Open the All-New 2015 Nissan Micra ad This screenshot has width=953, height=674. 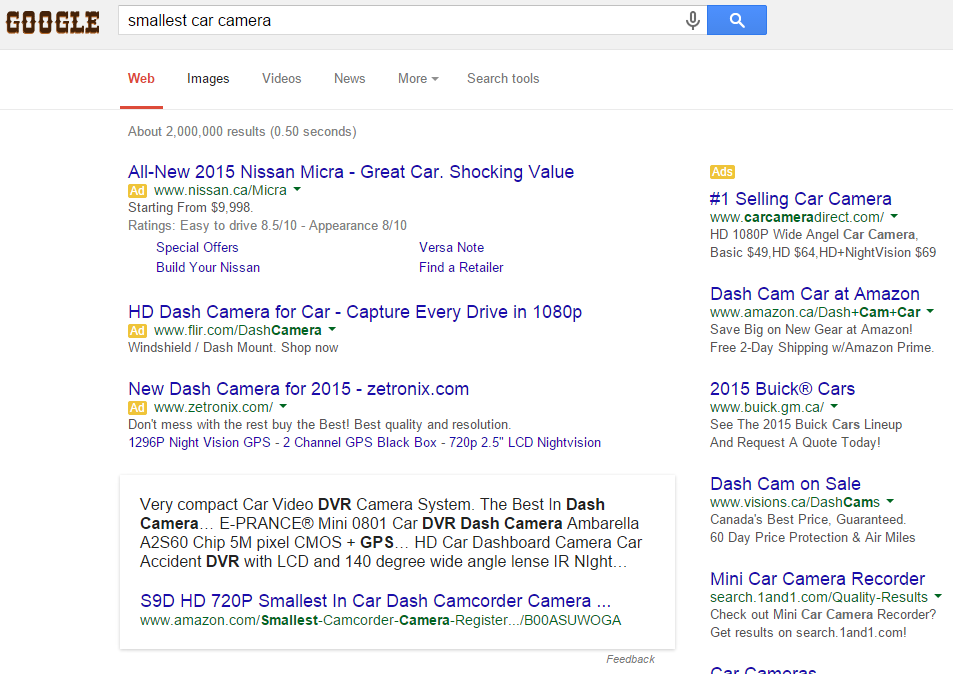[351, 172]
